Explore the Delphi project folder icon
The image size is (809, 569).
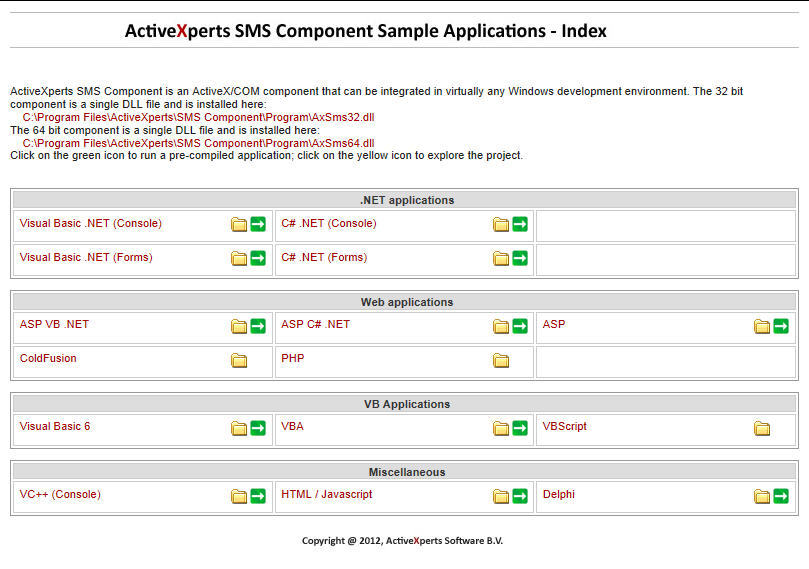click(x=762, y=497)
